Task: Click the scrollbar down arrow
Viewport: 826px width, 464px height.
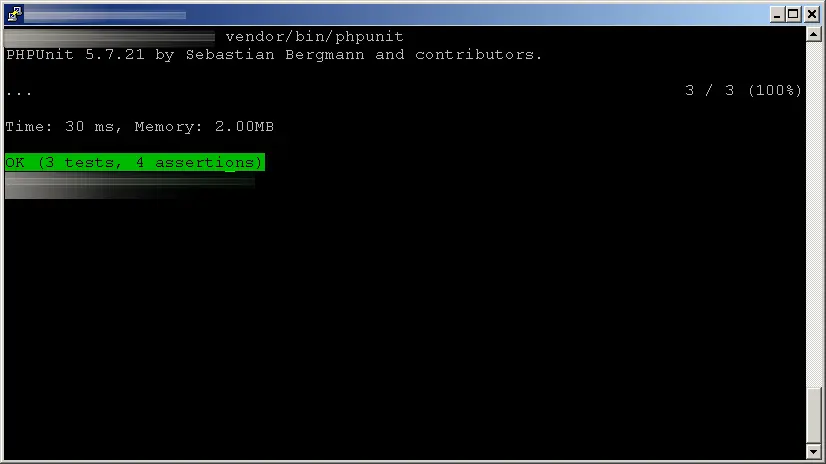Action: click(x=813, y=451)
